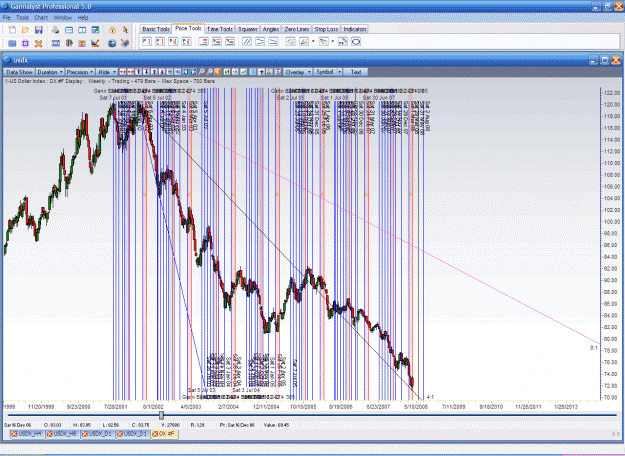
Task: Click the scroll-right arrow icon in chart toolbar
Action: [193, 72]
